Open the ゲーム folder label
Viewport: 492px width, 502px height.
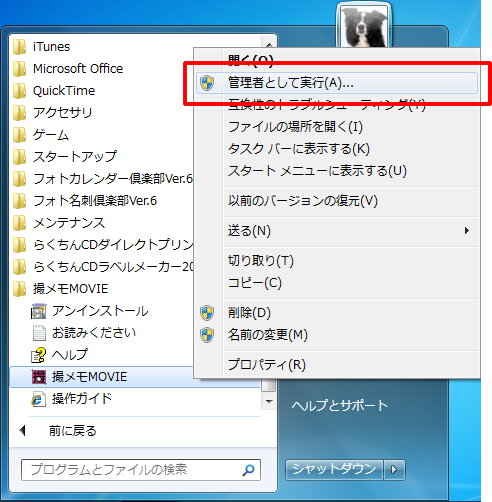(51, 135)
